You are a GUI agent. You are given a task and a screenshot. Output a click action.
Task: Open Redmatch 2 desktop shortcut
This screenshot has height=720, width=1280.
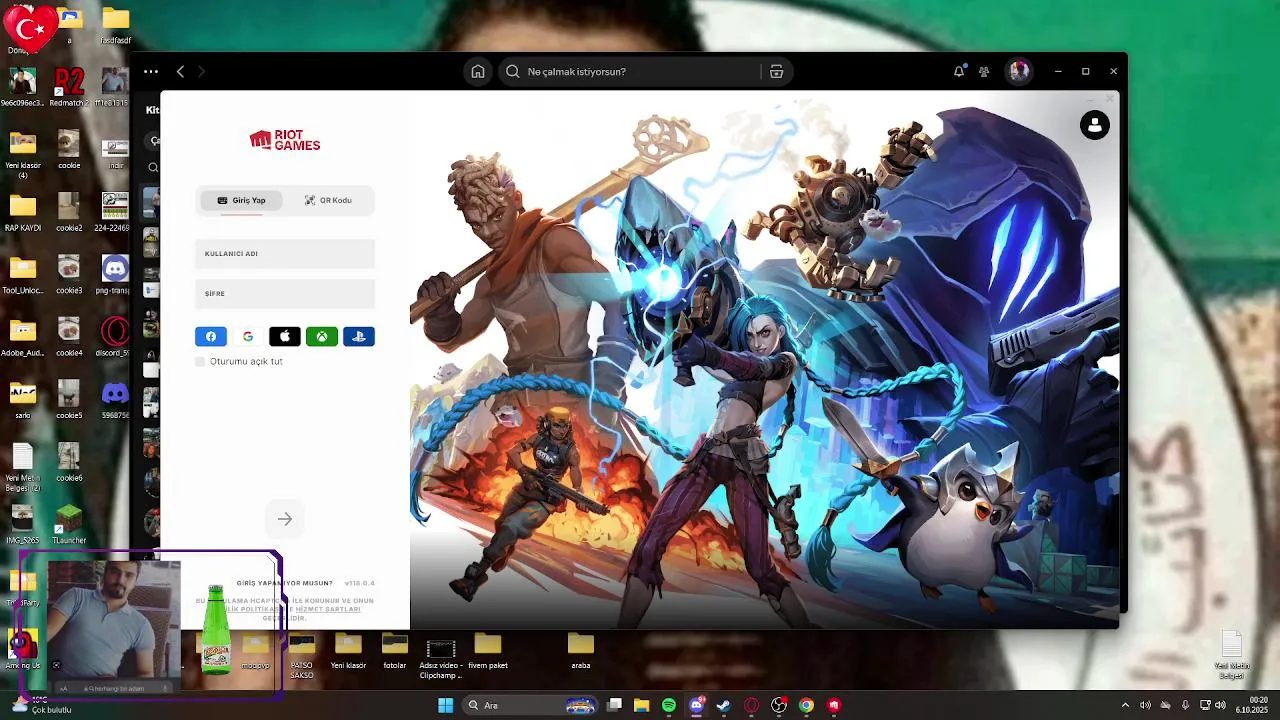pos(69,87)
